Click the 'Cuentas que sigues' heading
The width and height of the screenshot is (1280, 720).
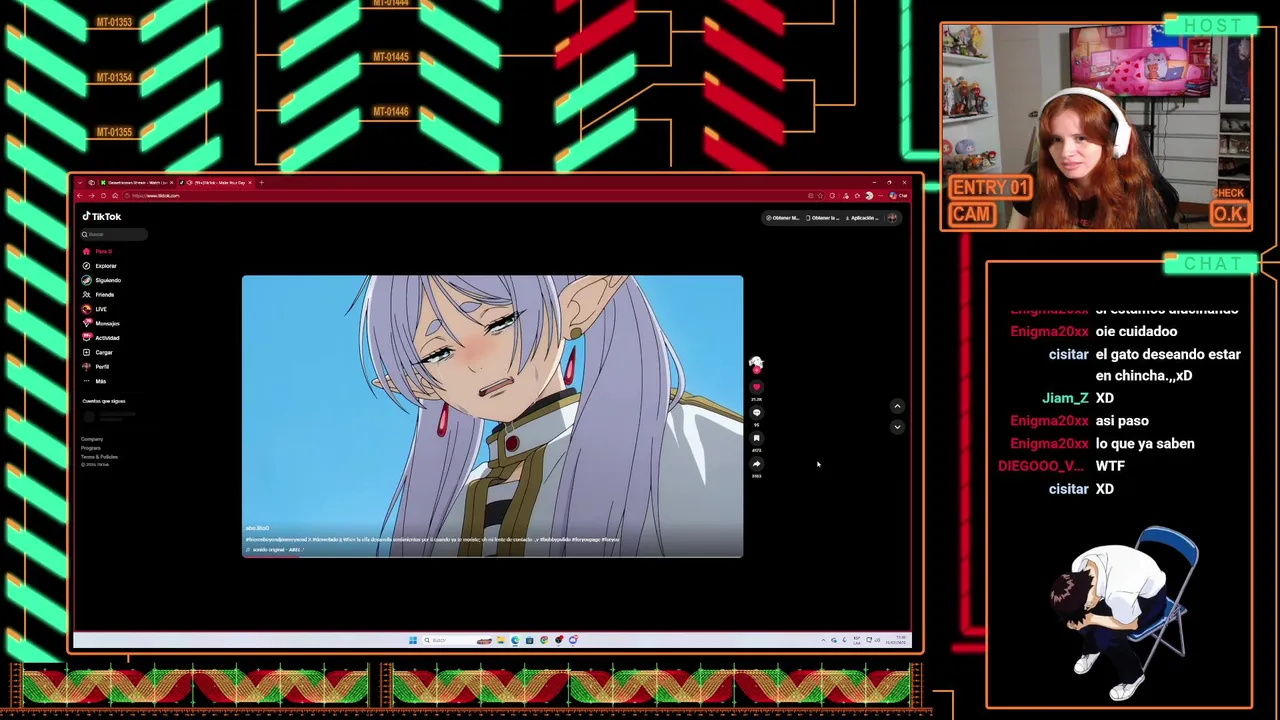tap(104, 401)
